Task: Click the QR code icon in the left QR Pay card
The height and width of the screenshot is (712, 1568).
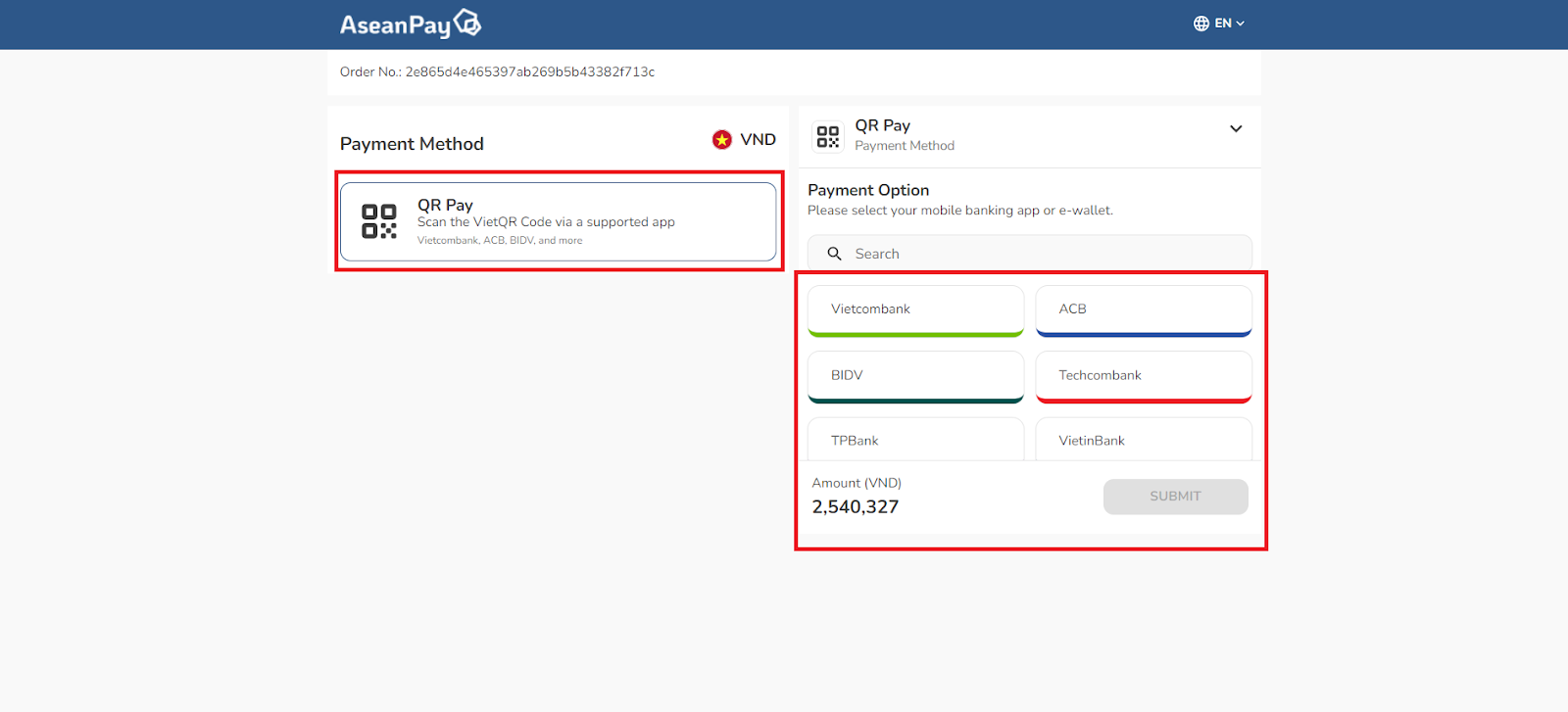Action: point(379,221)
